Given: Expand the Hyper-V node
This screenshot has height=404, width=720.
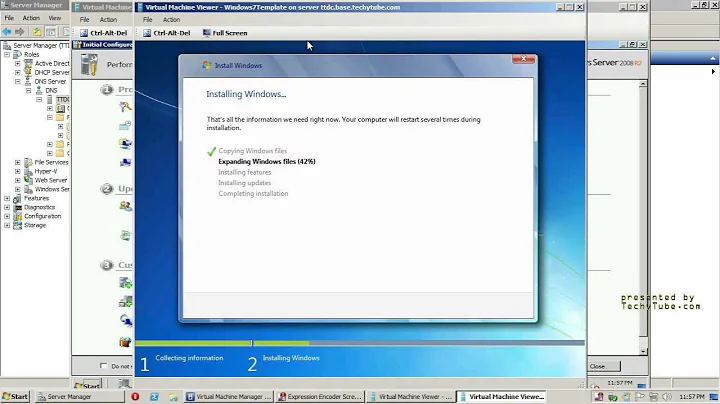Looking at the screenshot, I should [17, 171].
